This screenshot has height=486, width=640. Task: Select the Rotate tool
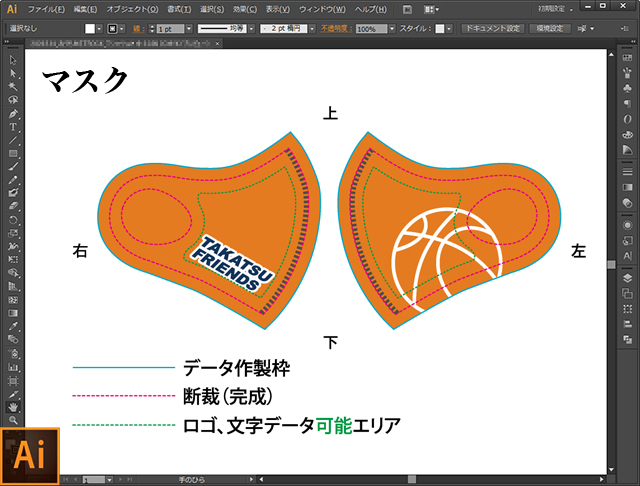click(13, 220)
